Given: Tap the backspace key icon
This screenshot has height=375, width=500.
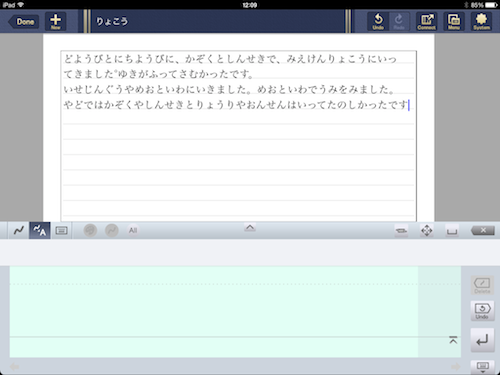Looking at the screenshot, I should (483, 230).
